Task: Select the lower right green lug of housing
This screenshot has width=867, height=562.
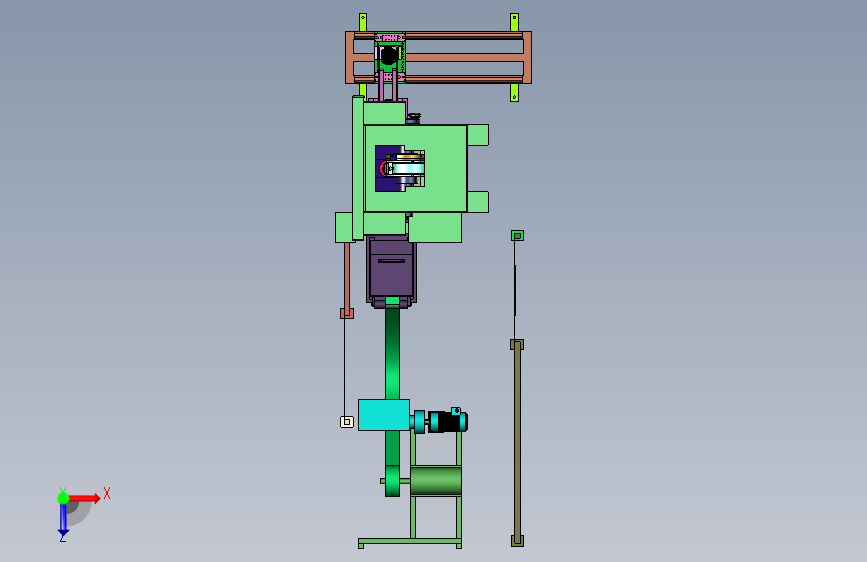Action: (x=478, y=202)
